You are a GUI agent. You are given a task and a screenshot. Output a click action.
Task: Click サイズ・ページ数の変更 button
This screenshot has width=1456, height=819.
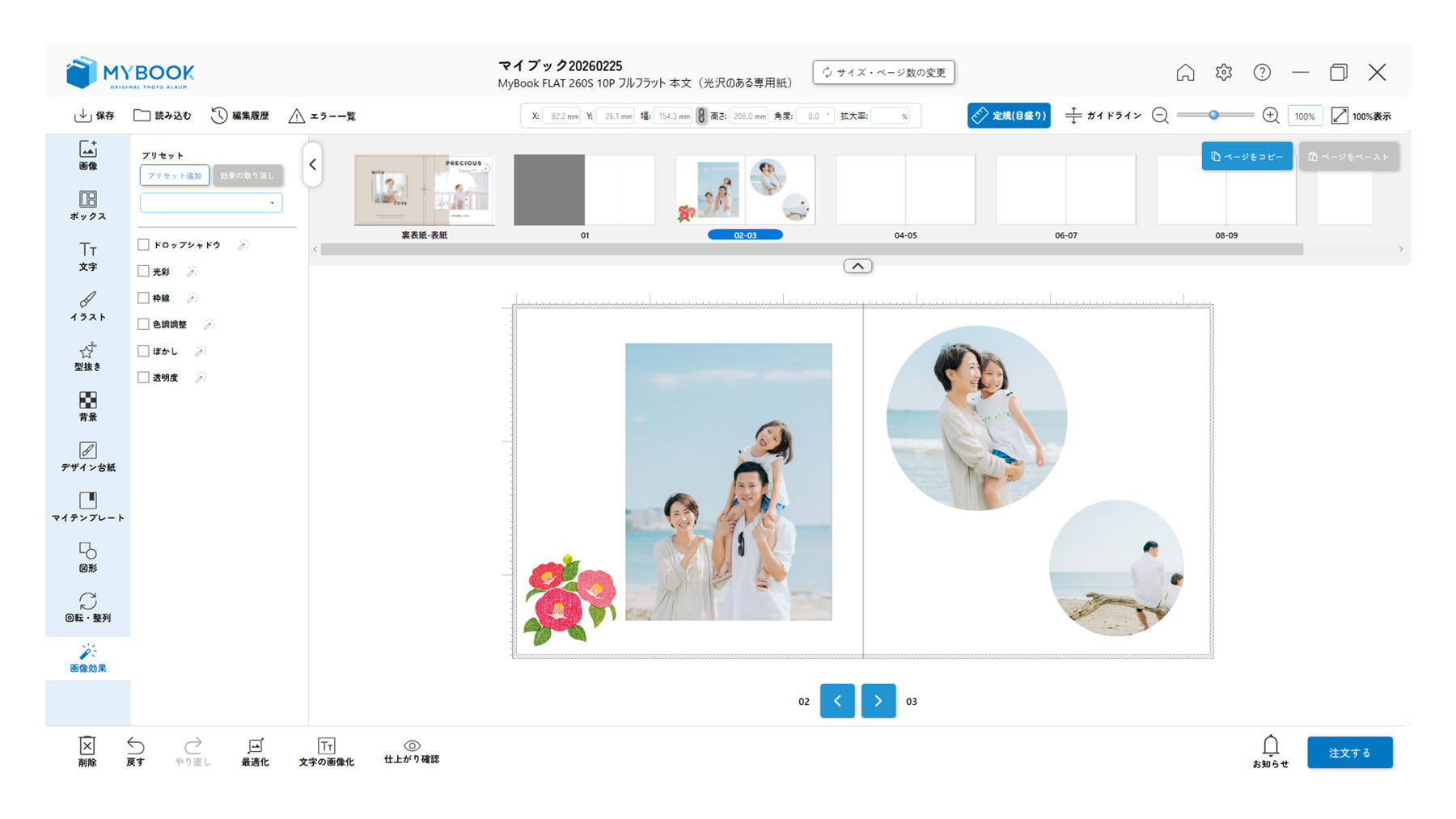tap(883, 72)
